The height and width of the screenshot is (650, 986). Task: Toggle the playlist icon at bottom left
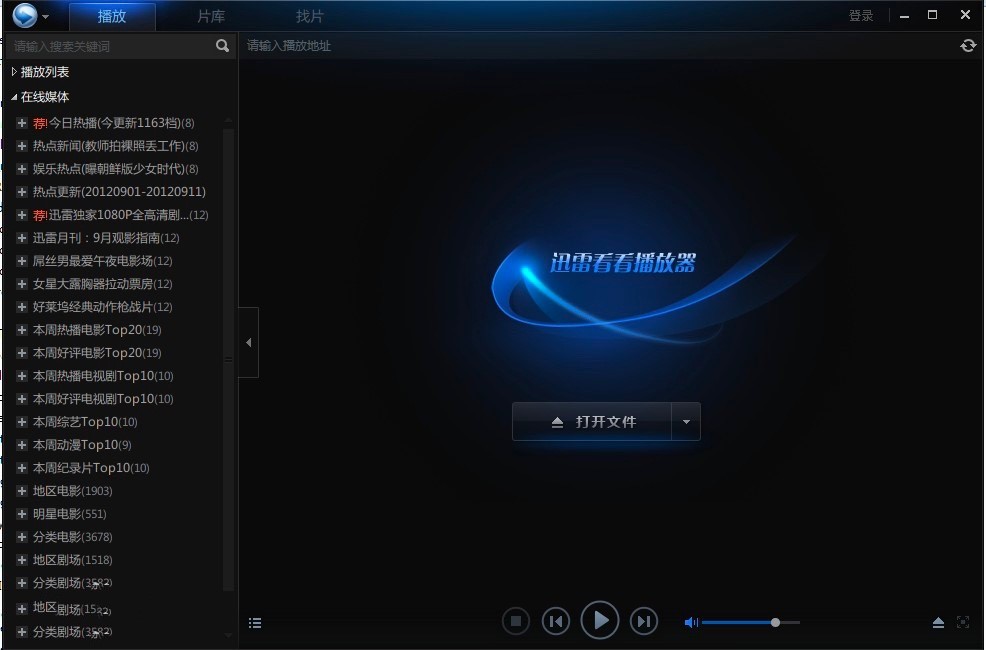tap(255, 623)
